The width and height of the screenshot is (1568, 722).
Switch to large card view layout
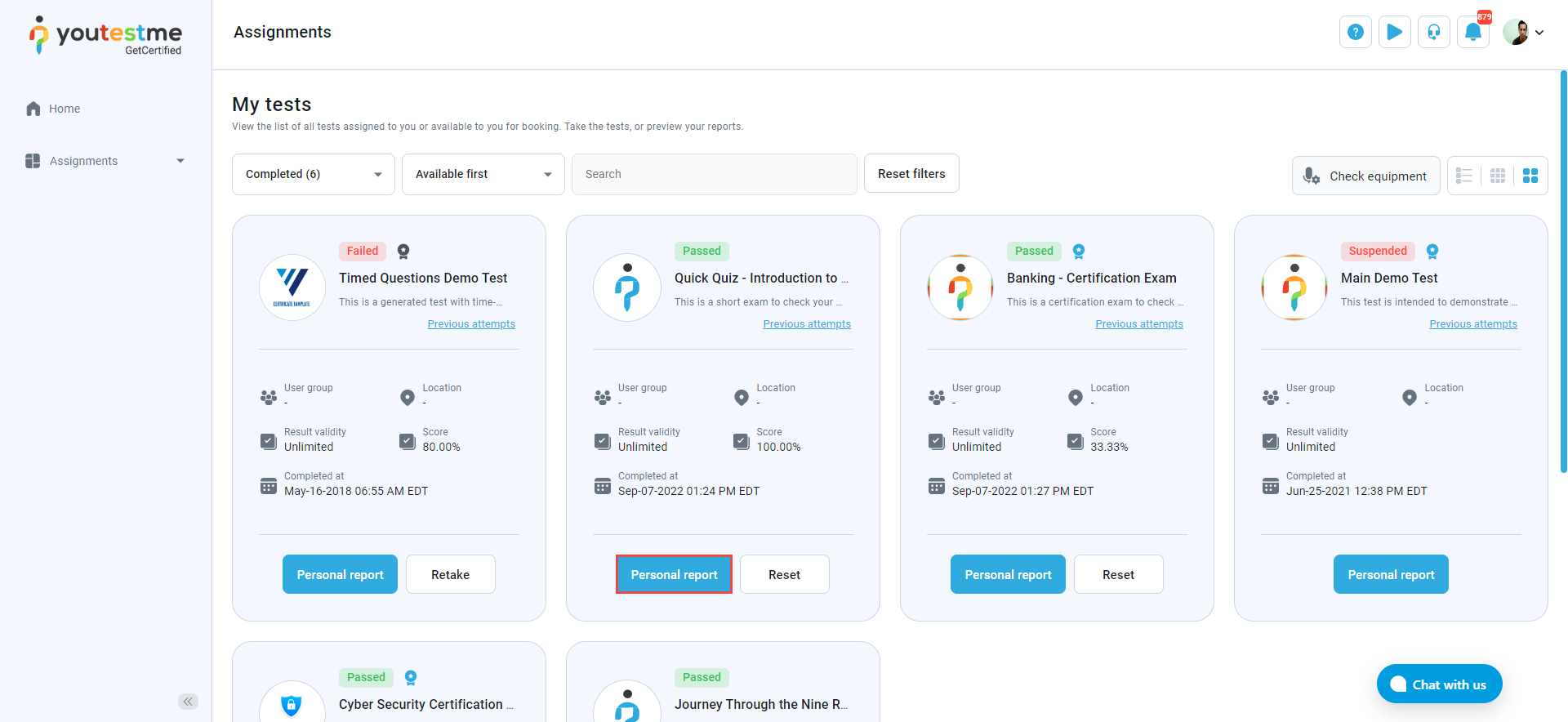click(1530, 176)
